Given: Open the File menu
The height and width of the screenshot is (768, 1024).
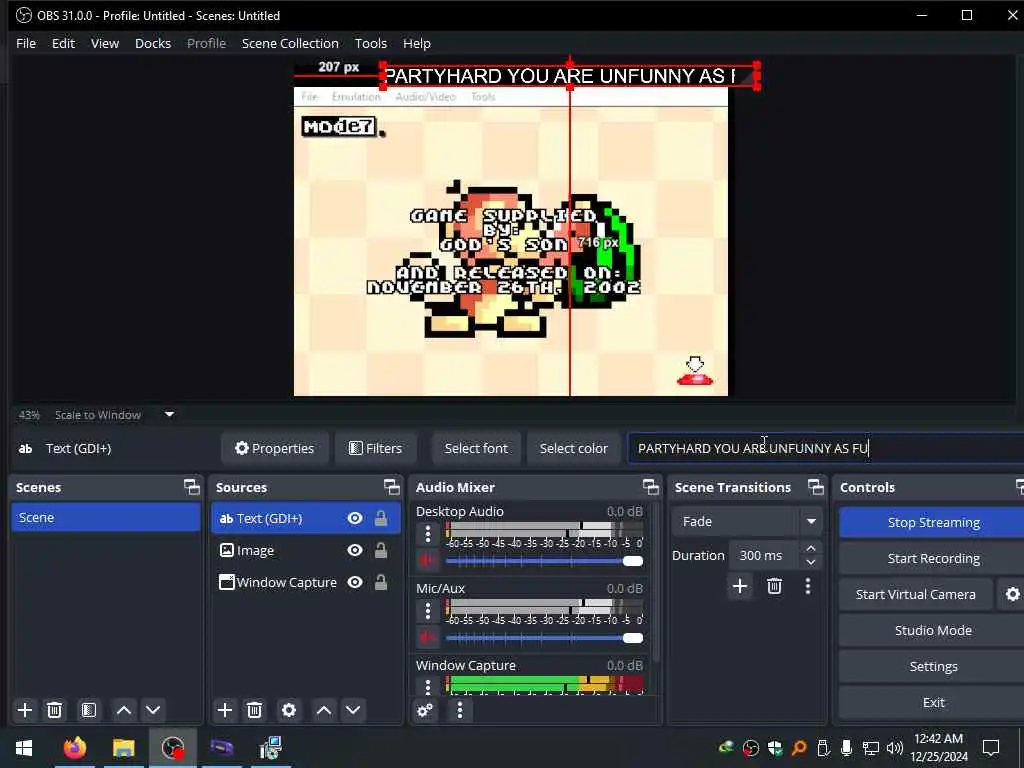Looking at the screenshot, I should [26, 43].
